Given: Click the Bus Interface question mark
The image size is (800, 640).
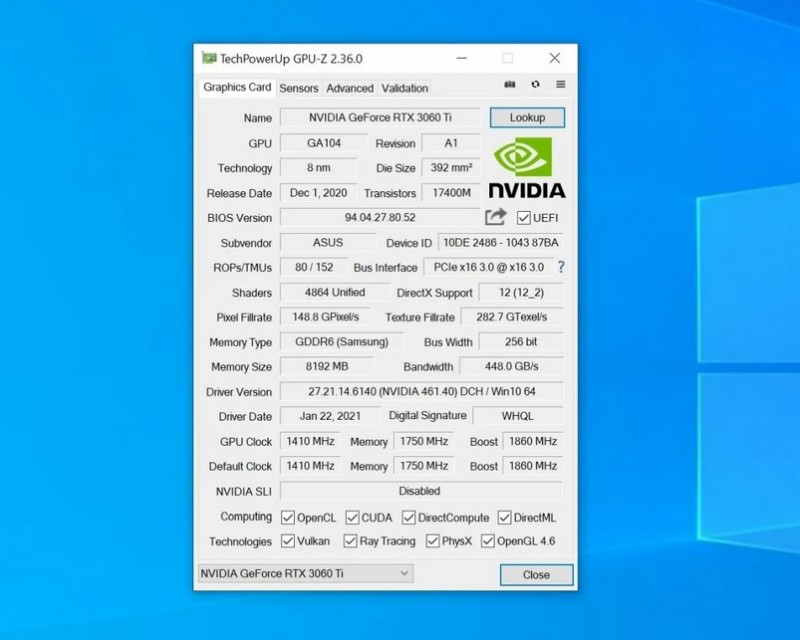Looking at the screenshot, I should pos(561,267).
